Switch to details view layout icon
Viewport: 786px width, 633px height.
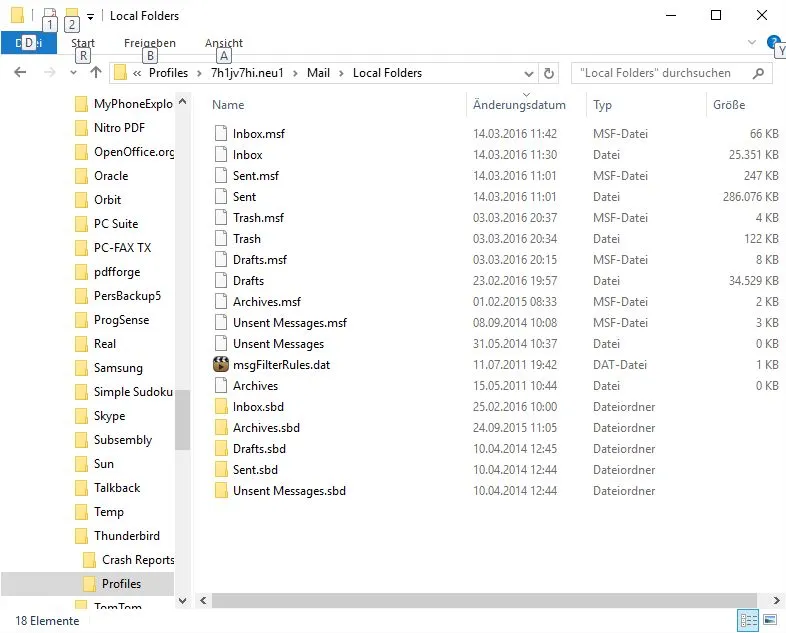point(748,620)
